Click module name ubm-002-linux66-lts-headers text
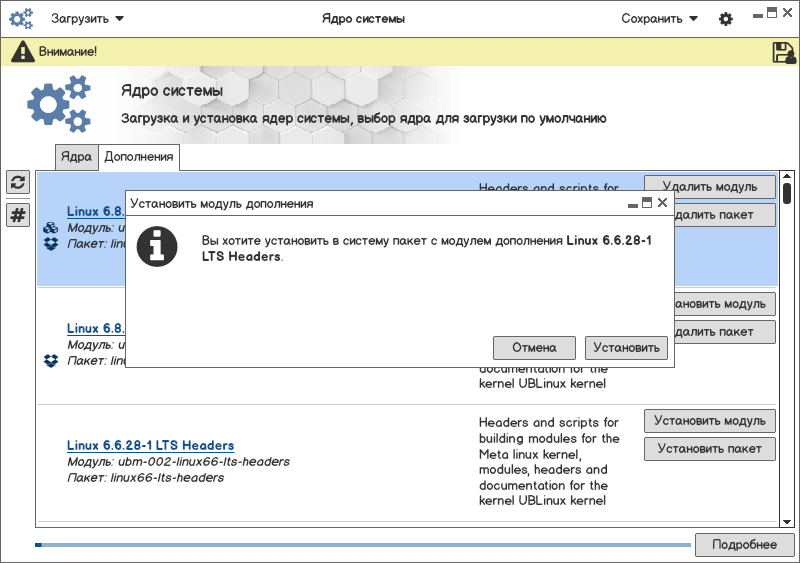This screenshot has height=563, width=800. point(204,461)
